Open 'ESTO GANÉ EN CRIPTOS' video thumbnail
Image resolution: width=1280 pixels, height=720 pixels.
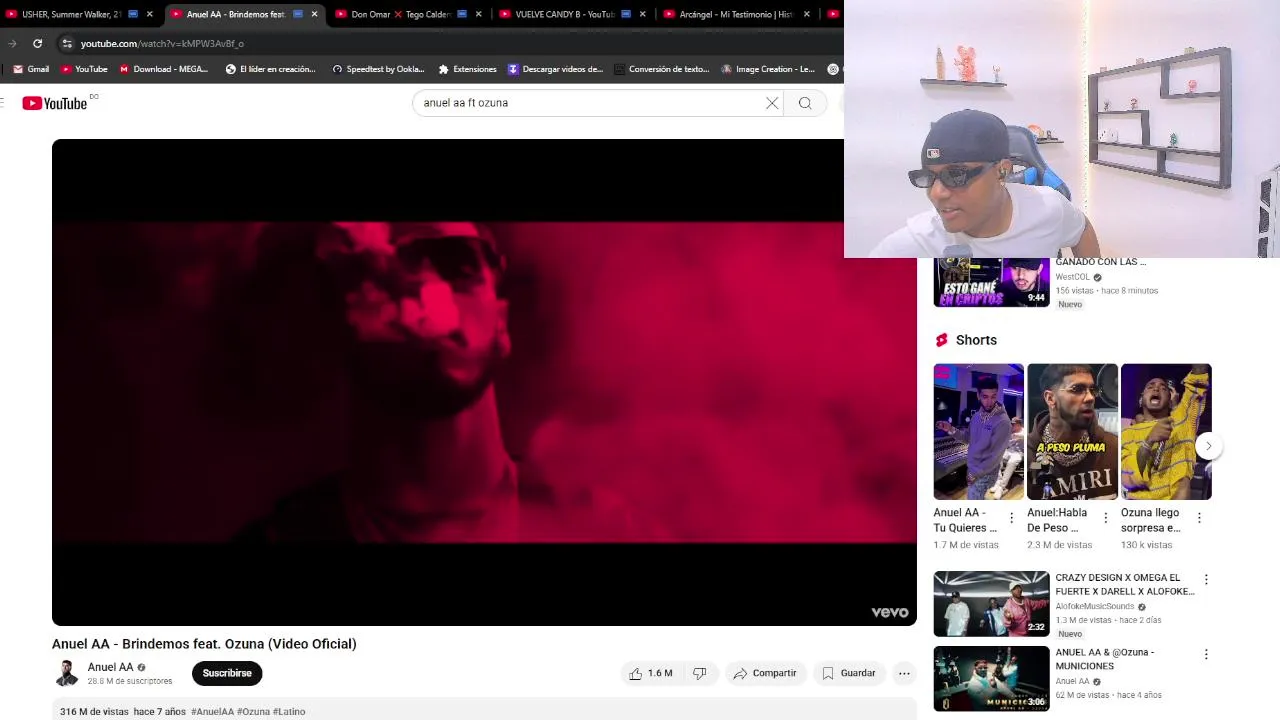[x=991, y=282]
